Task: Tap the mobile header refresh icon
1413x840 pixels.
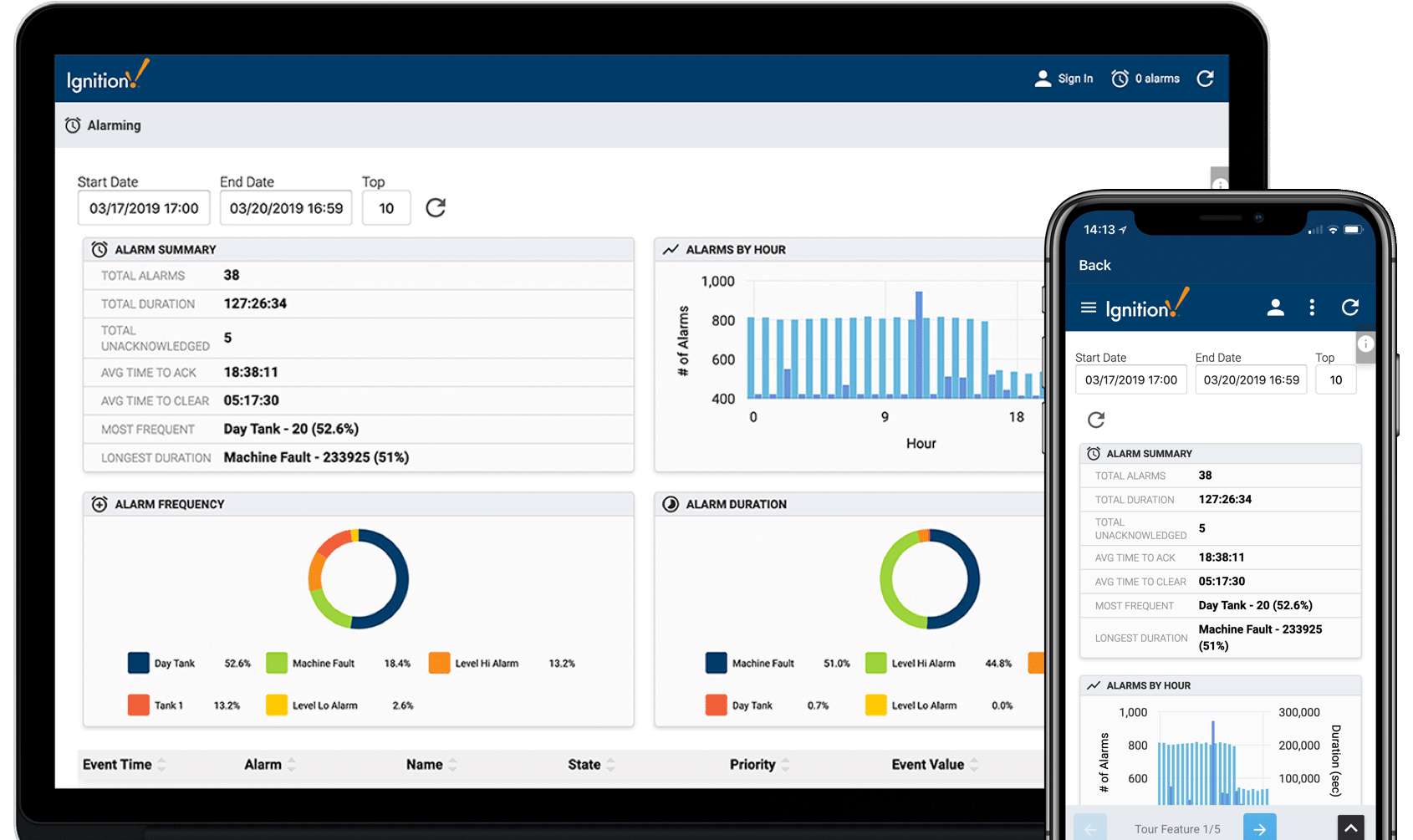Action: pyautogui.click(x=1349, y=308)
